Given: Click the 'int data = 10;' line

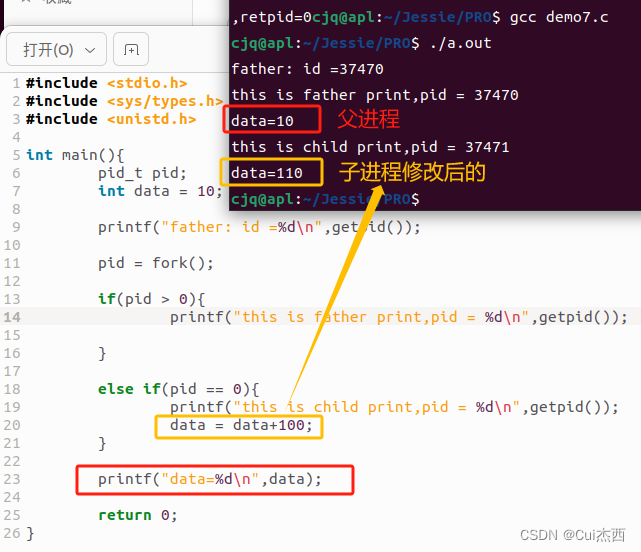Looking at the screenshot, I should (x=160, y=191).
